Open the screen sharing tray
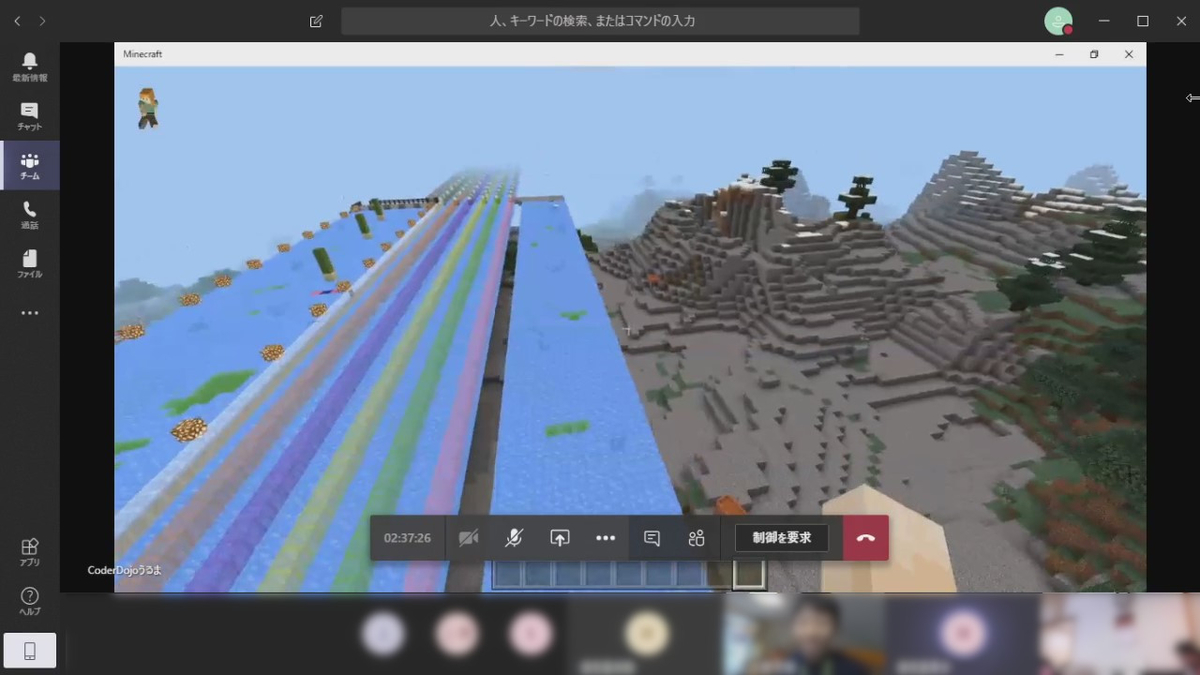 [x=559, y=537]
